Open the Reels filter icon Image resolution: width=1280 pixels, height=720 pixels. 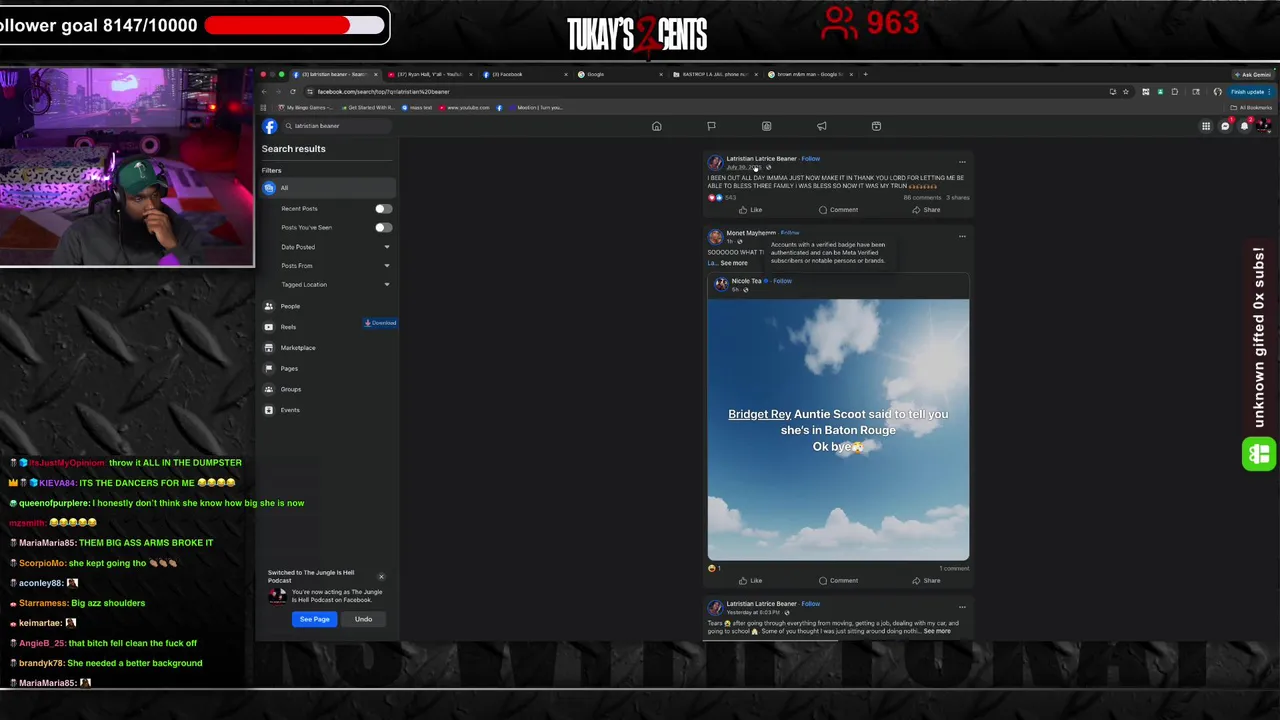(268, 327)
